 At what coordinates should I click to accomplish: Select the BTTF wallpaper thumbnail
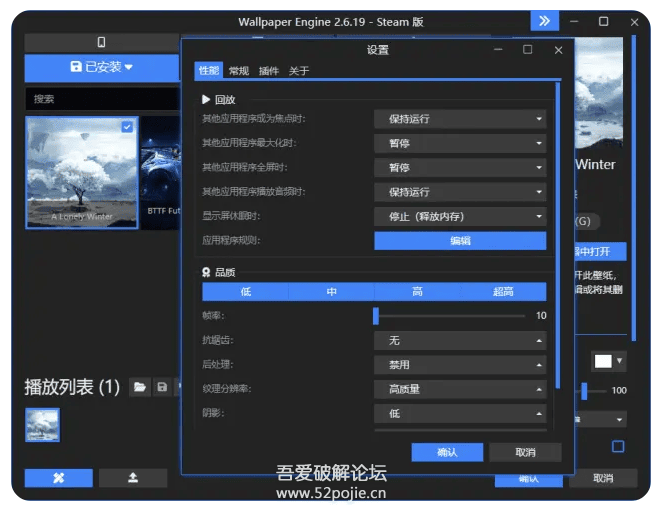point(161,173)
